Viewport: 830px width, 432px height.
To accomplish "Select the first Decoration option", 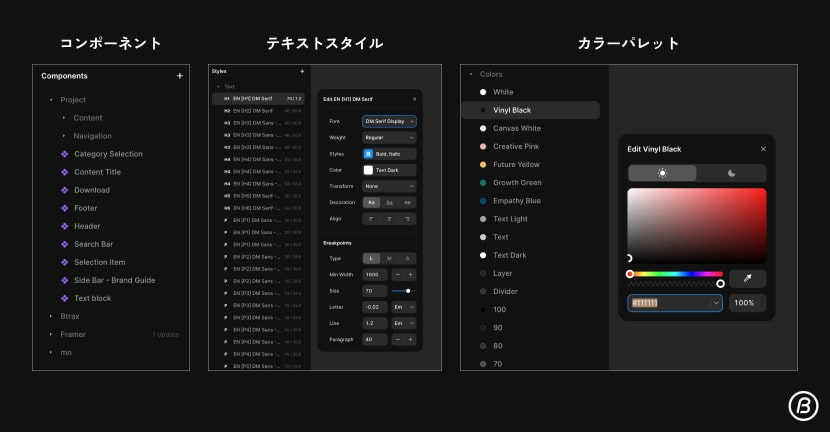I will tap(371, 203).
